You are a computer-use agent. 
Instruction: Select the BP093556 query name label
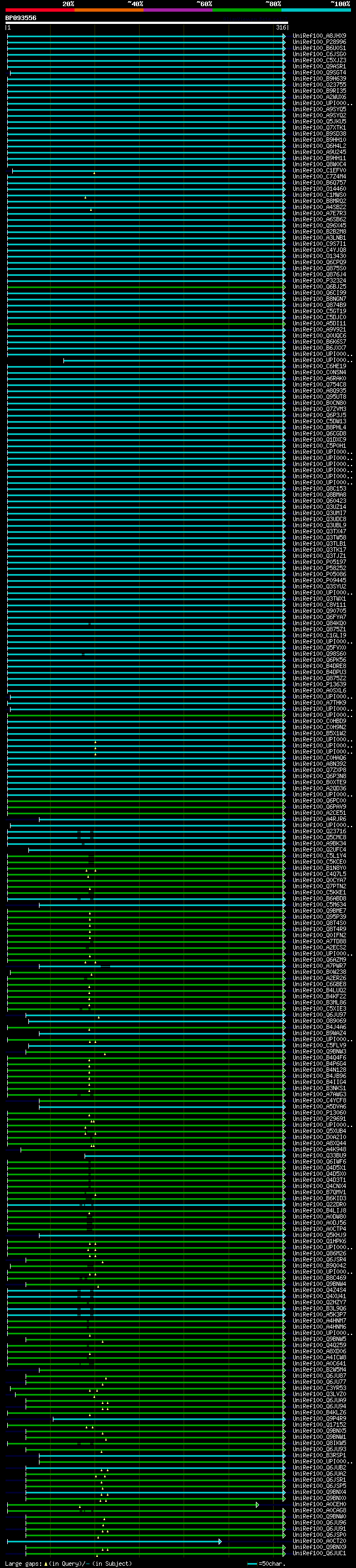pyautogui.click(x=21, y=18)
